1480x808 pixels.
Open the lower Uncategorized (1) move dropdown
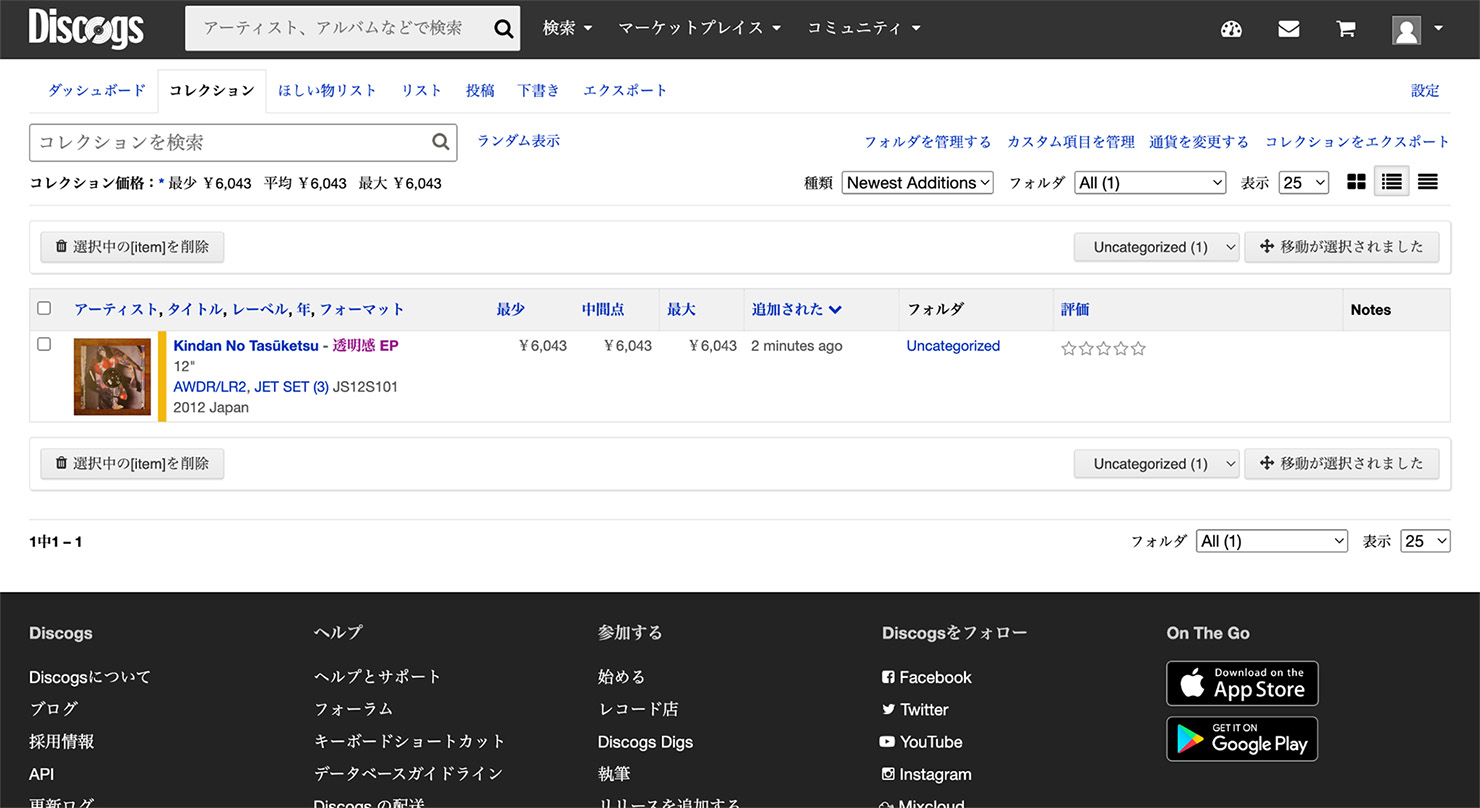[1156, 464]
